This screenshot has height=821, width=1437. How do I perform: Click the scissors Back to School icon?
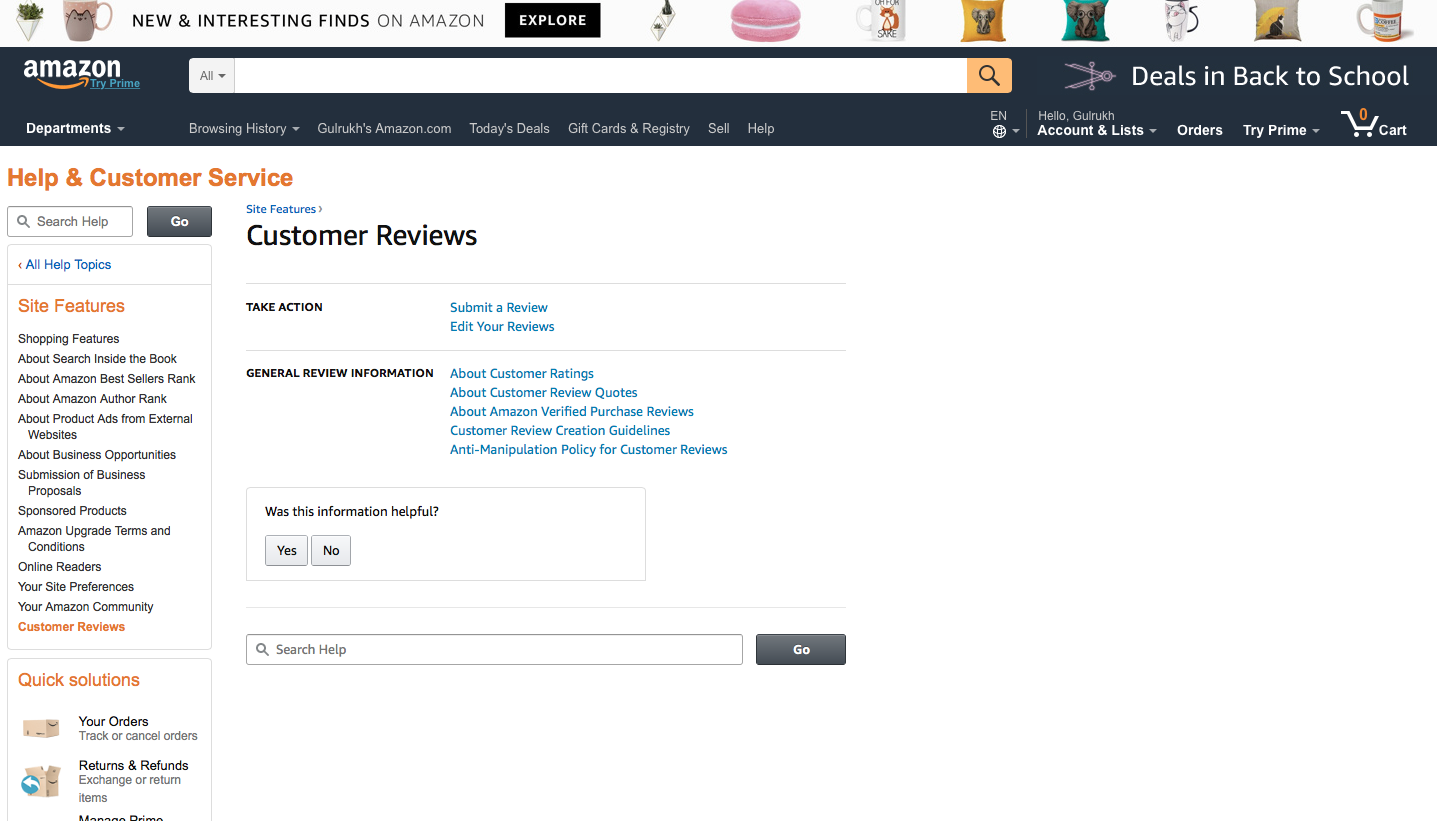pos(1089,76)
